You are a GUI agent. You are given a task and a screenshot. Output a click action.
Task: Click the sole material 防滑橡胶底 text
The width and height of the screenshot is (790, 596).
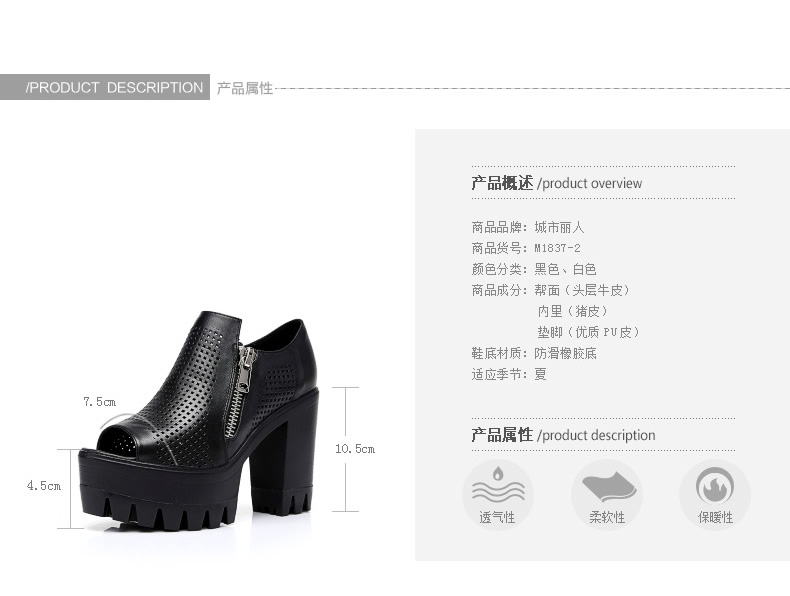(565, 353)
